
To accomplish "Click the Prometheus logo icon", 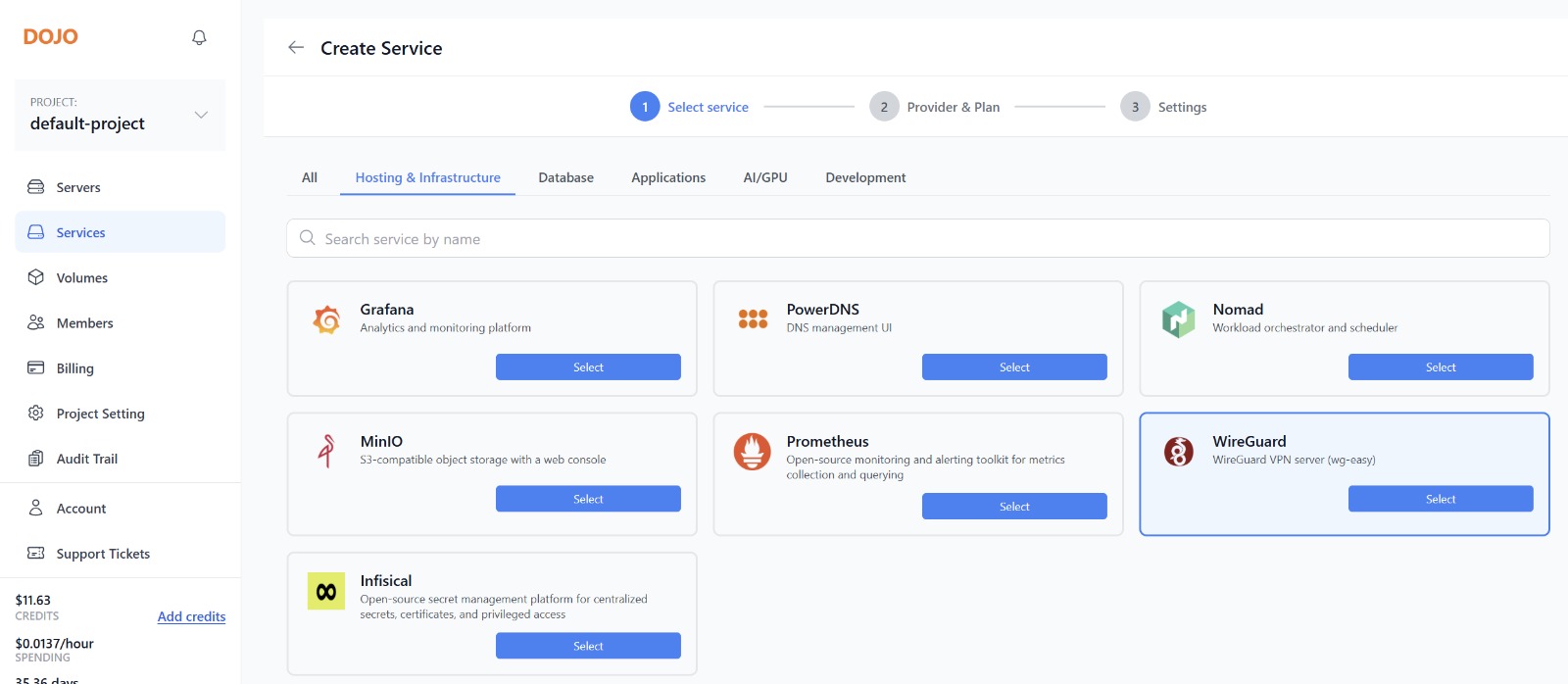I will click(753, 452).
